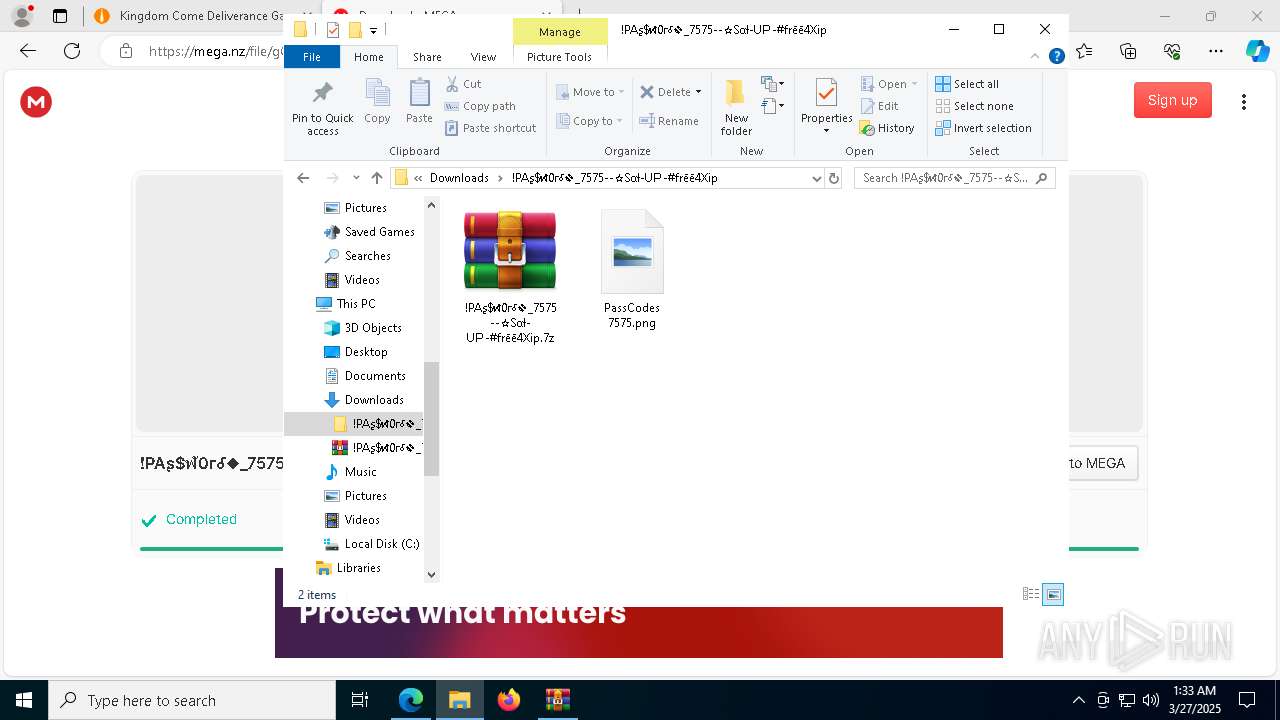1280x720 pixels.
Task: Open Explorer help button
Action: click(x=1056, y=57)
